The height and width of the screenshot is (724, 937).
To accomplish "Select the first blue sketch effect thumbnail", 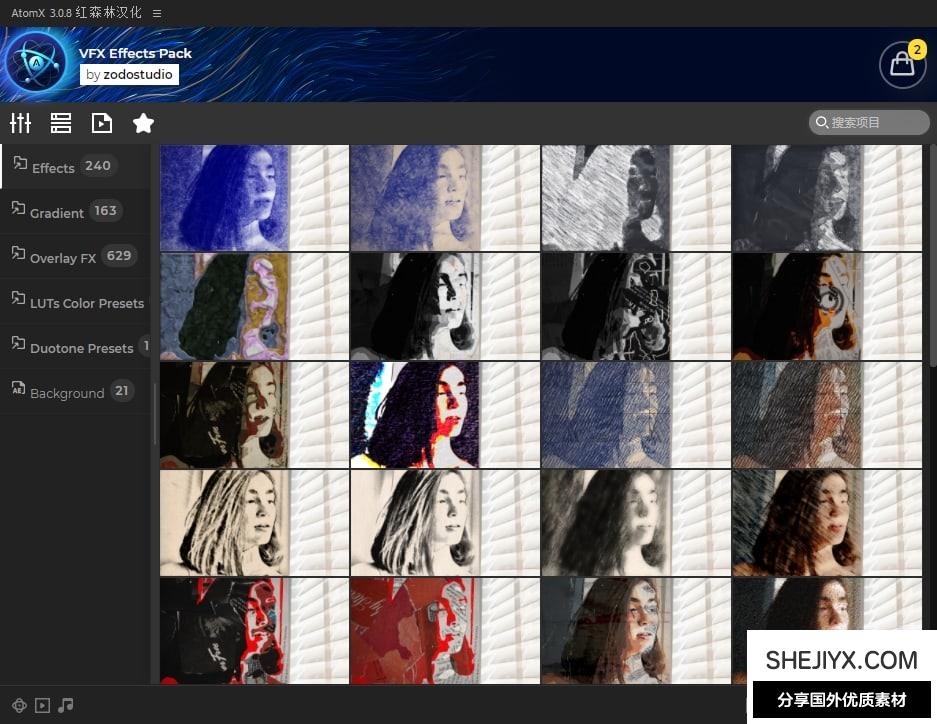I will pos(254,198).
